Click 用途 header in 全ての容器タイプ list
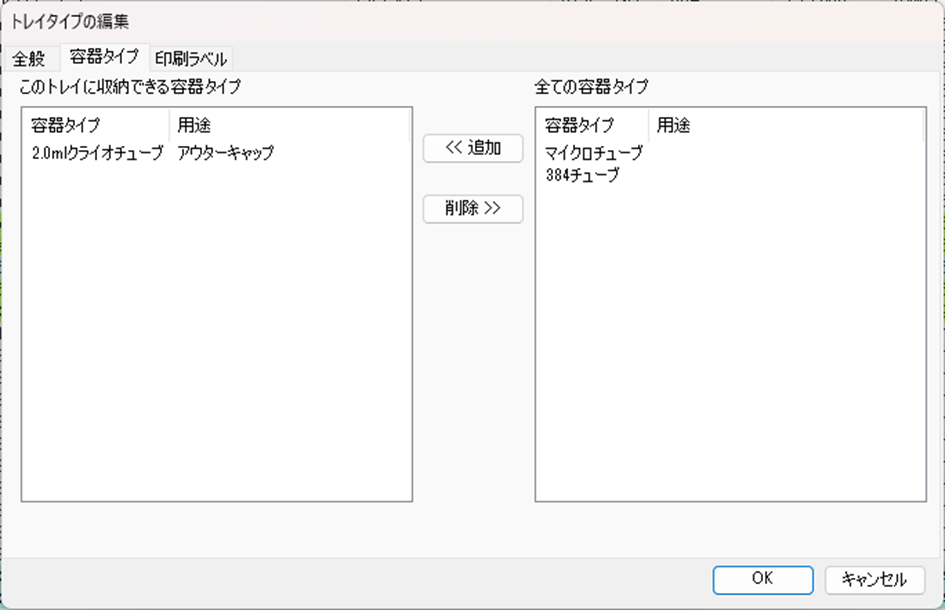945x610 pixels. (673, 126)
